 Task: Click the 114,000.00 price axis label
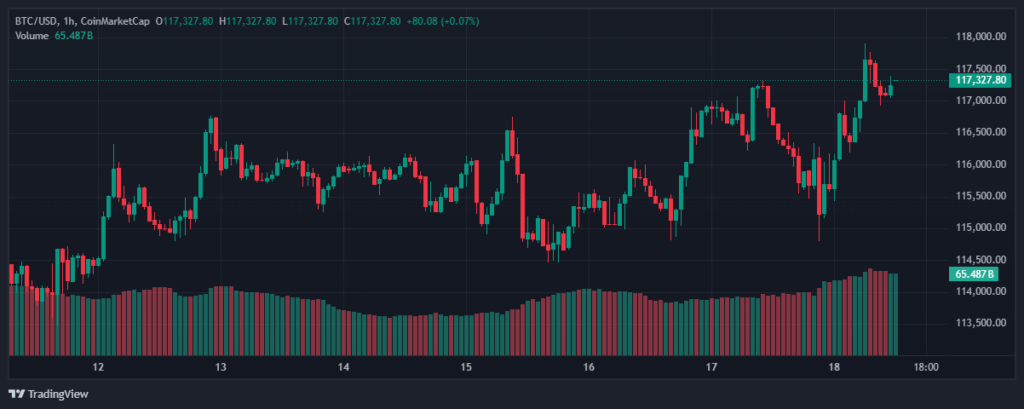[x=980, y=291]
